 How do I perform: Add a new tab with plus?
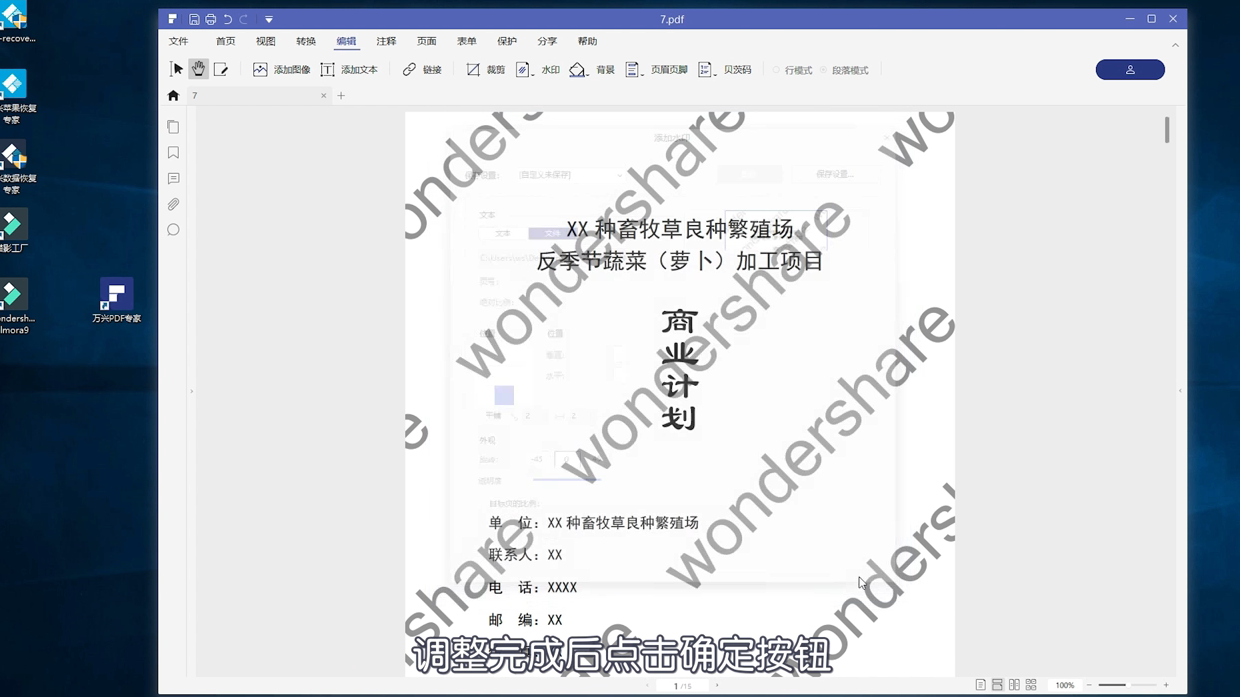341,96
